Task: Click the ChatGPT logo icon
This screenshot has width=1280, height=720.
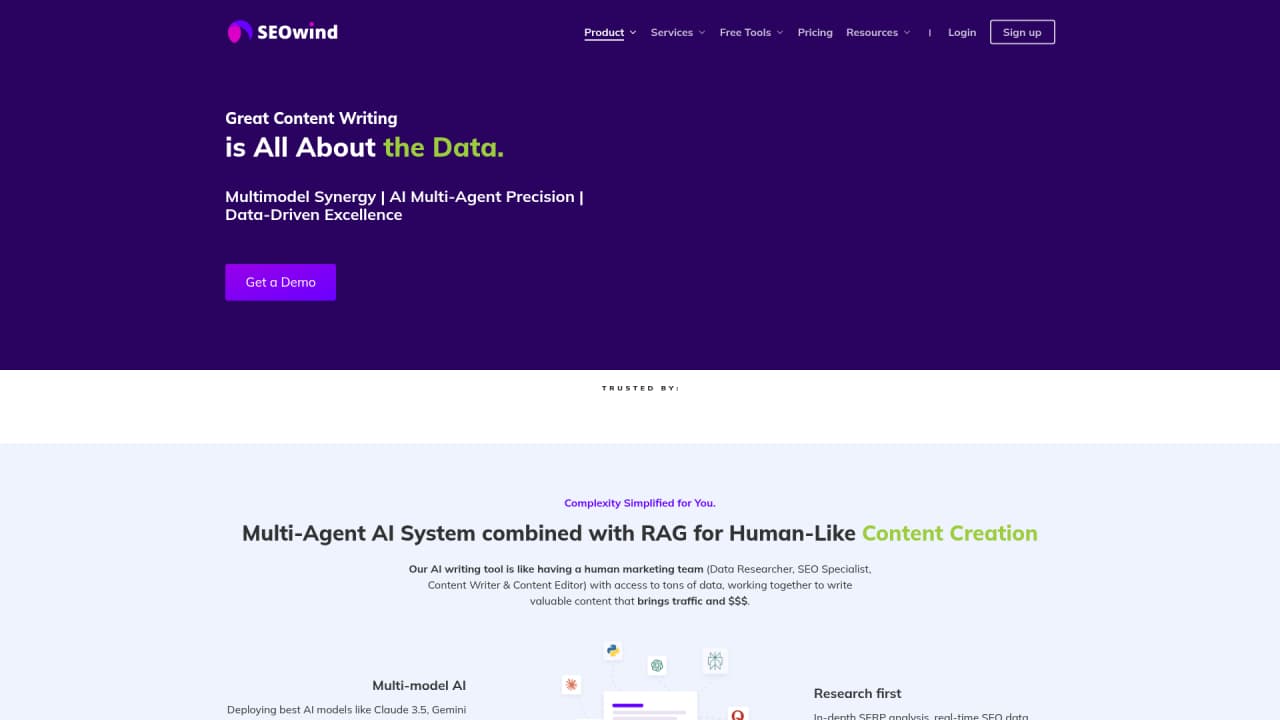Action: click(657, 665)
